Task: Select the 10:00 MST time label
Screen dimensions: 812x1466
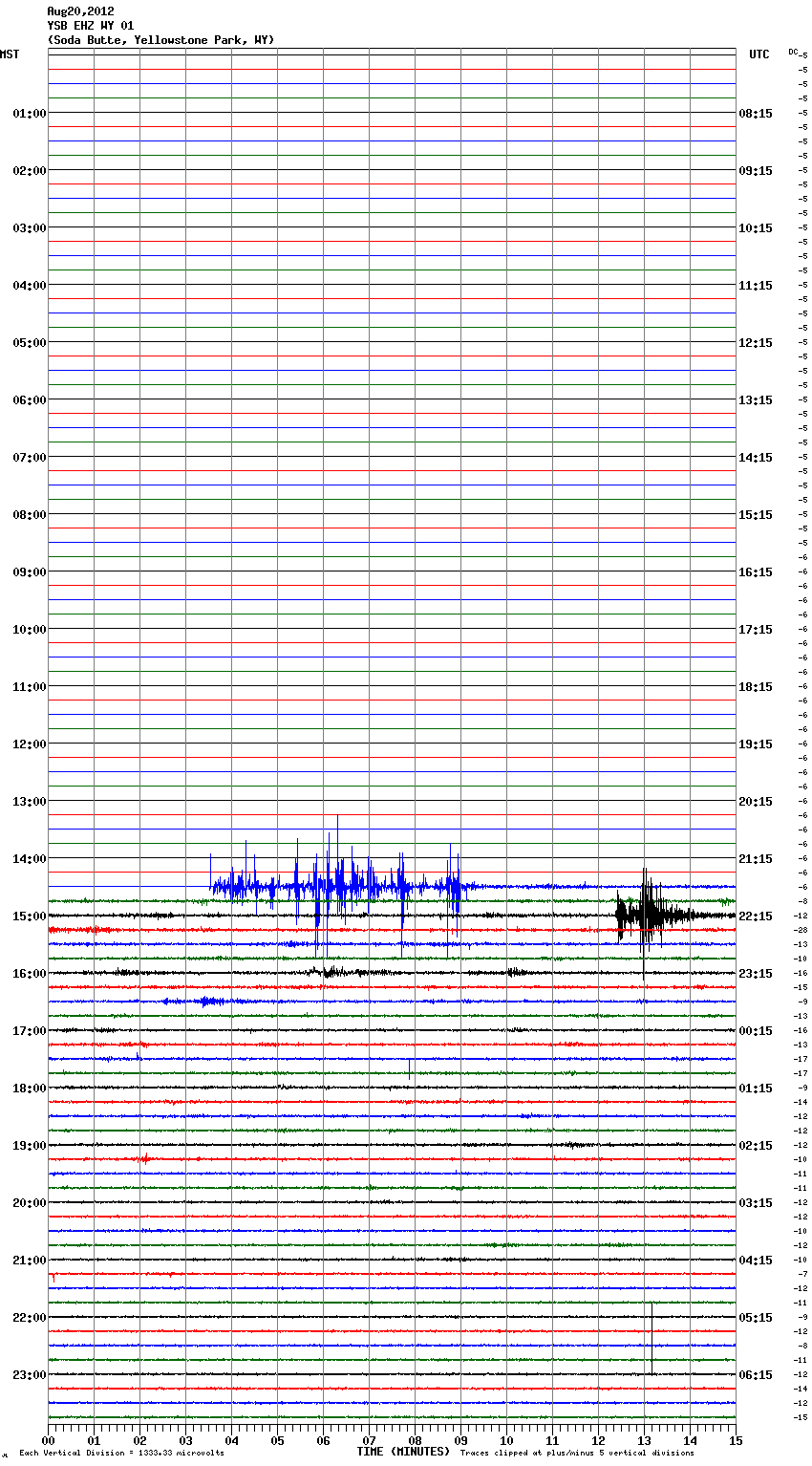Action: (x=30, y=630)
